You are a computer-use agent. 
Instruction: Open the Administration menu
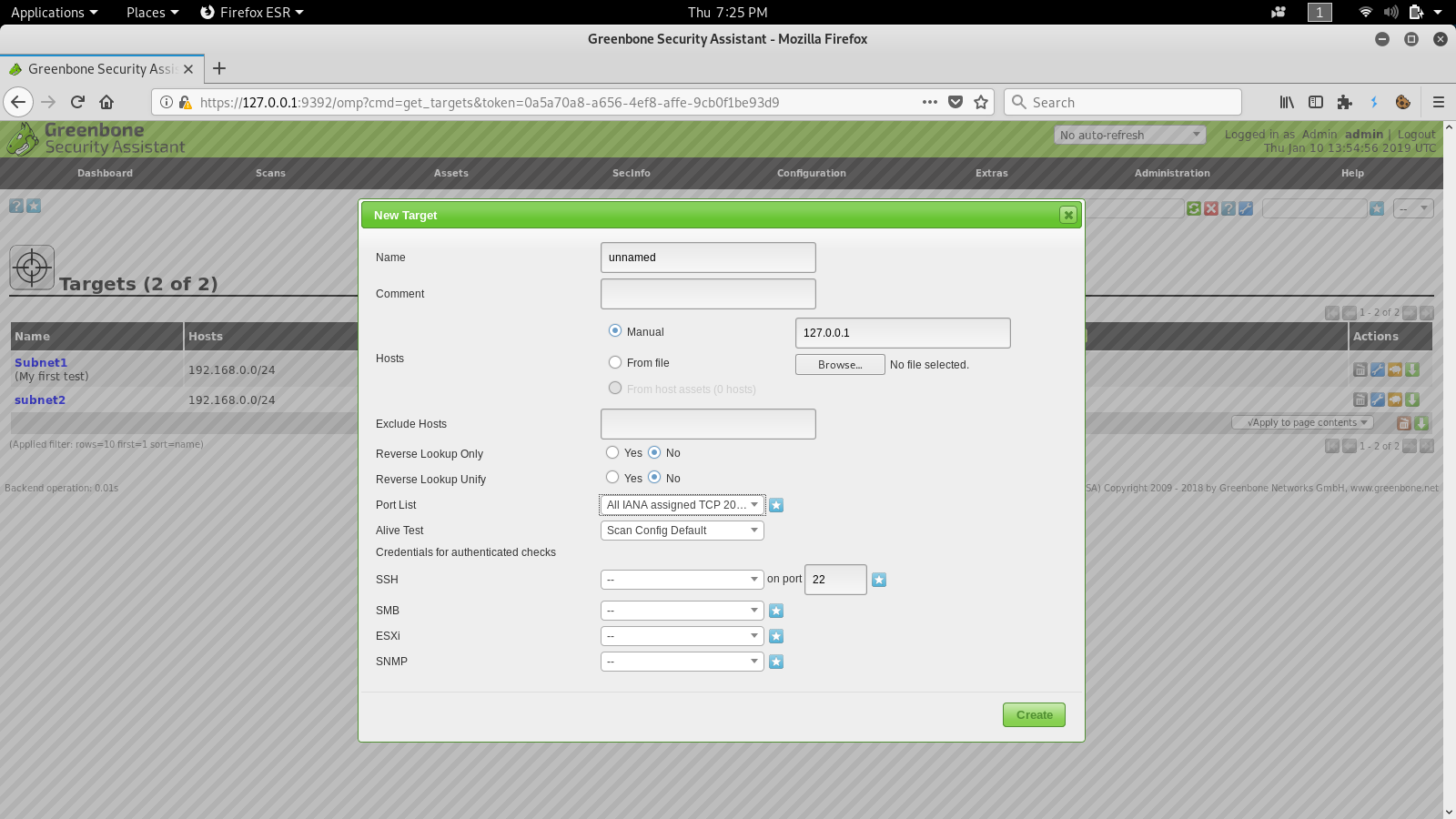pyautogui.click(x=1172, y=173)
